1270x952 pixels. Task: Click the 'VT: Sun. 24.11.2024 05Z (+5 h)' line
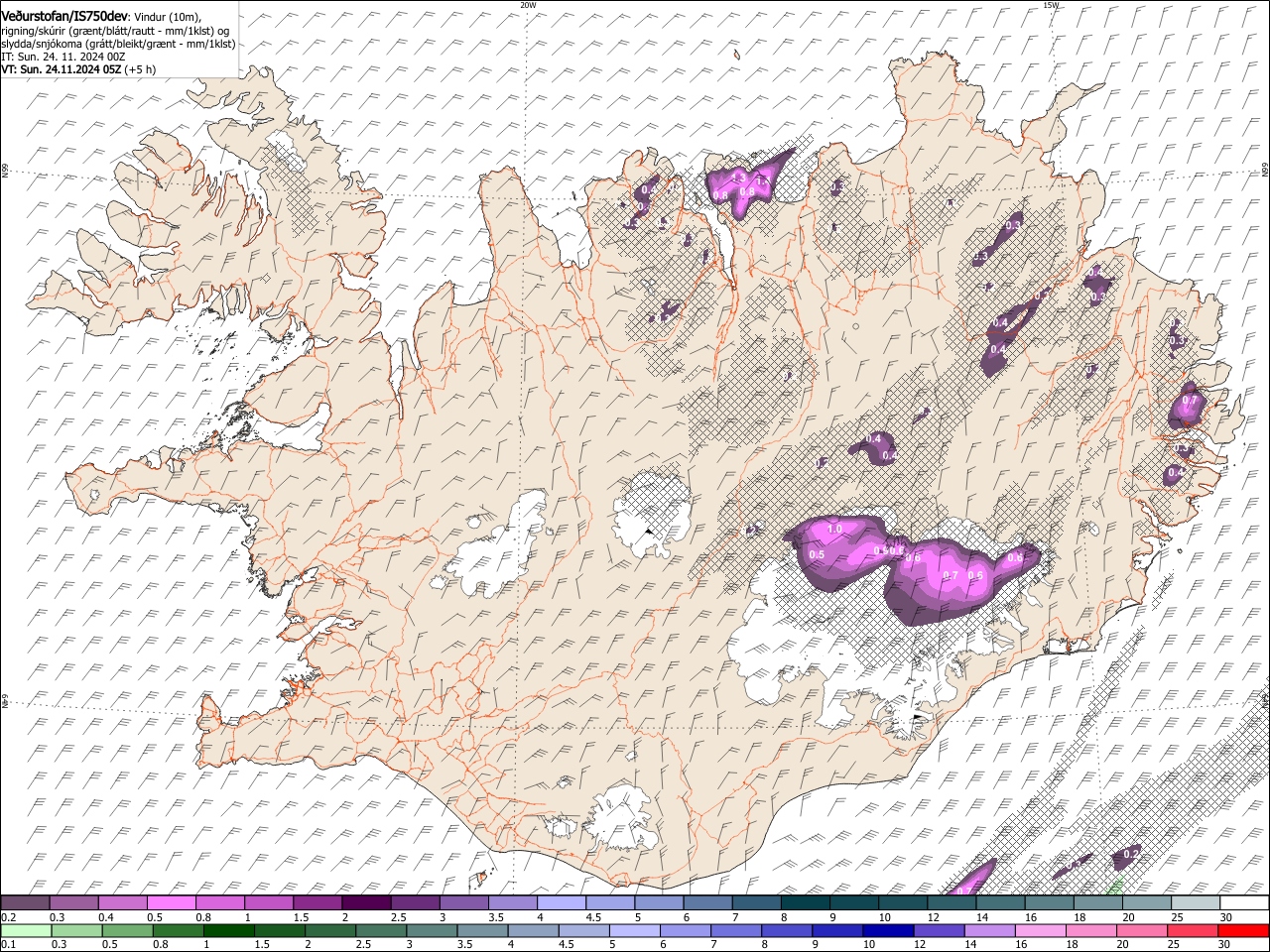78,70
